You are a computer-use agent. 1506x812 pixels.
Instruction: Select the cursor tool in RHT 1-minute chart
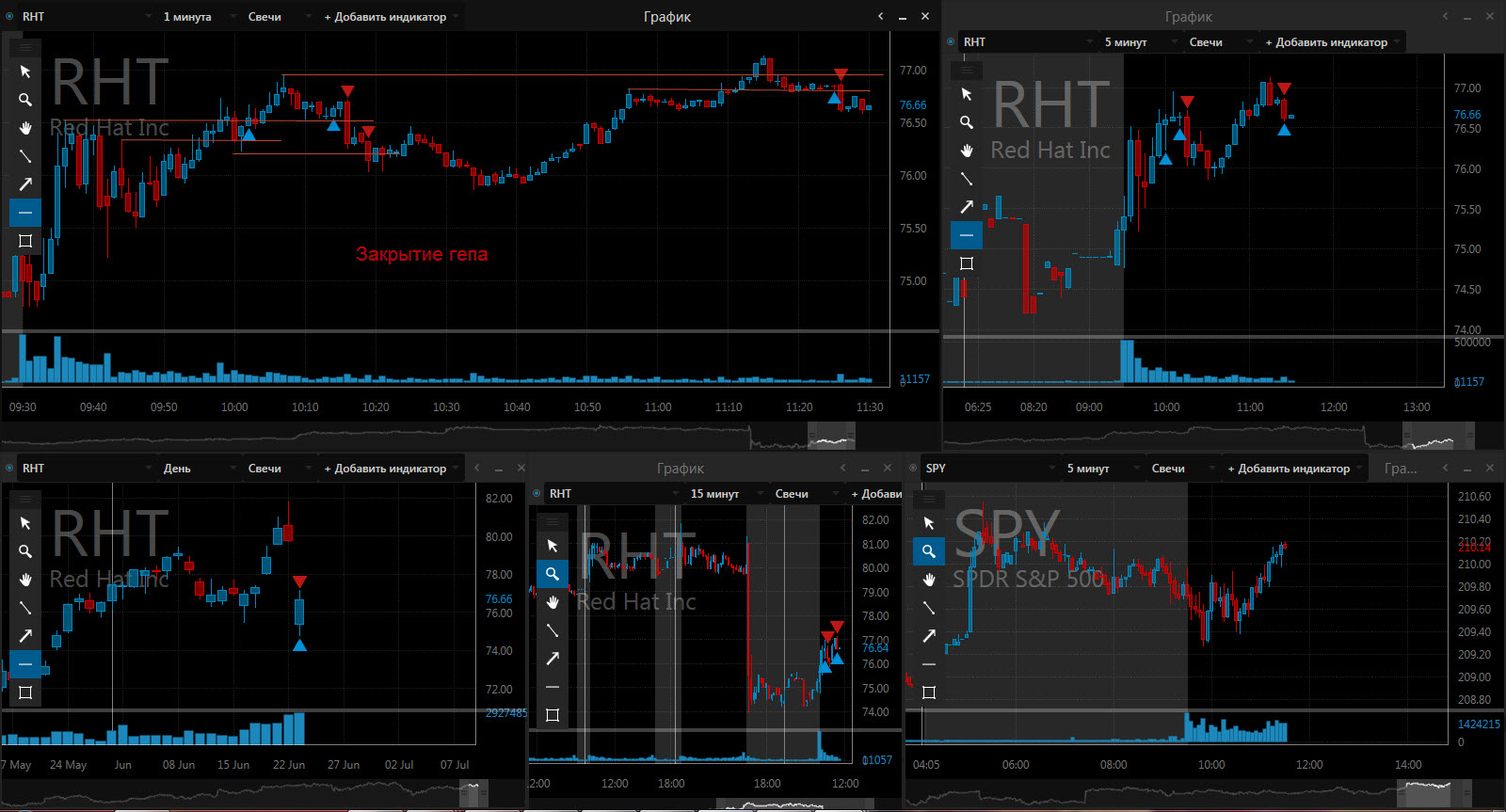(25, 72)
